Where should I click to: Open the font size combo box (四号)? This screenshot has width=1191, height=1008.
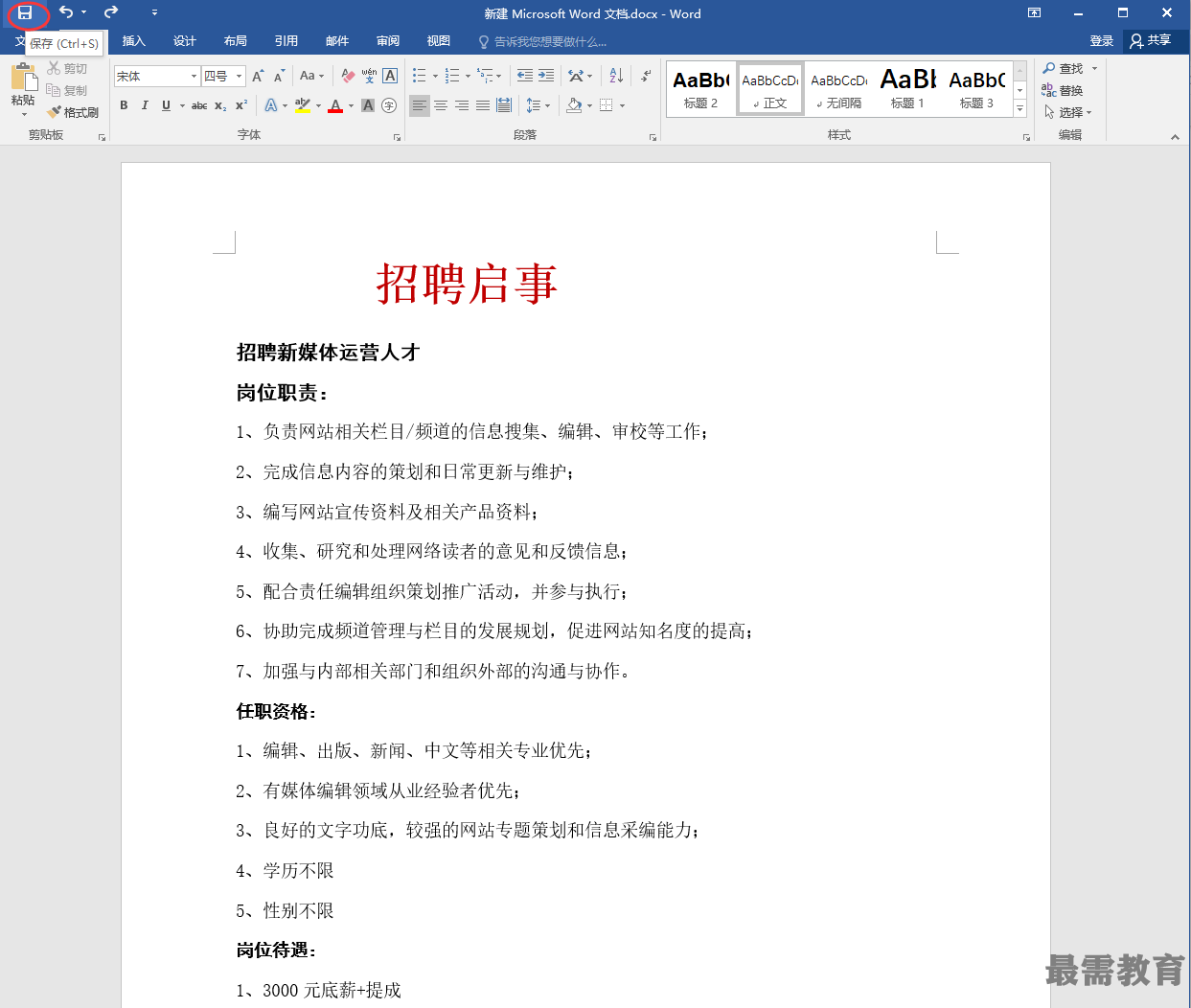(x=223, y=76)
